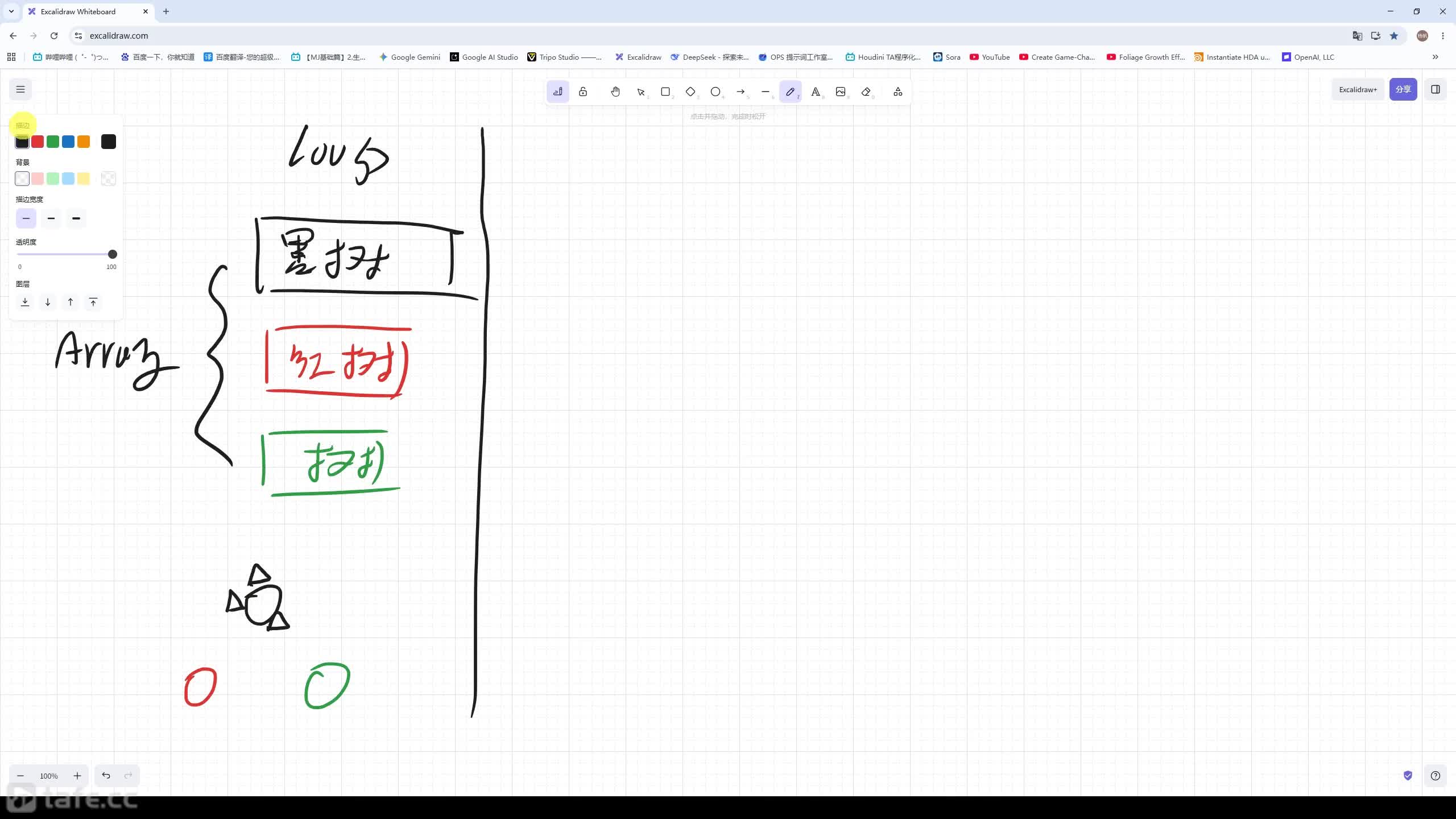Pick the light yellow background swatch
The image size is (1456, 819).
point(84,179)
